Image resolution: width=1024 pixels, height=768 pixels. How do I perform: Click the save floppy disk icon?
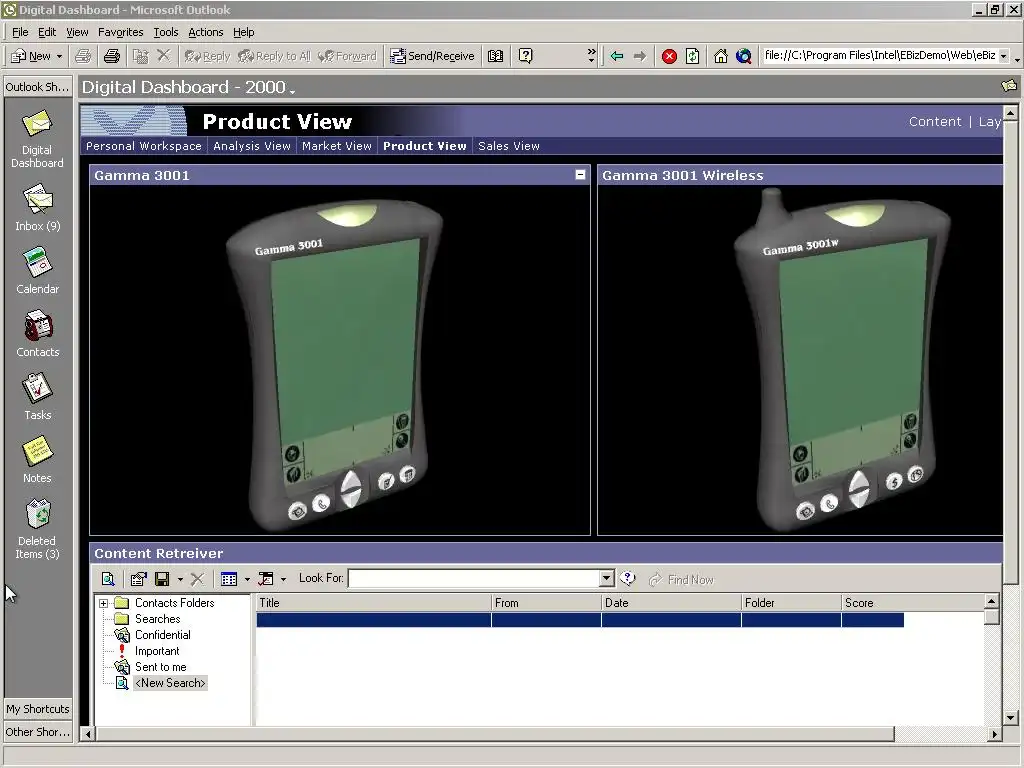[x=162, y=579]
